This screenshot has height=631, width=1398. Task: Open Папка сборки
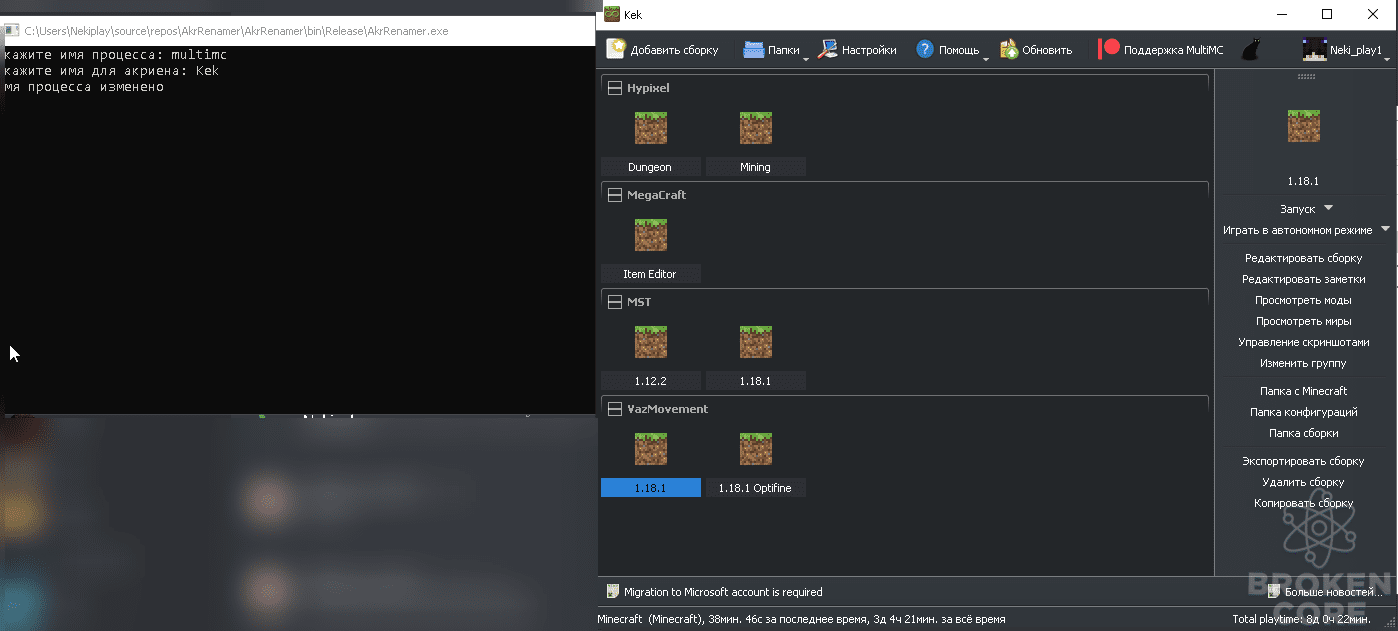(x=1303, y=433)
